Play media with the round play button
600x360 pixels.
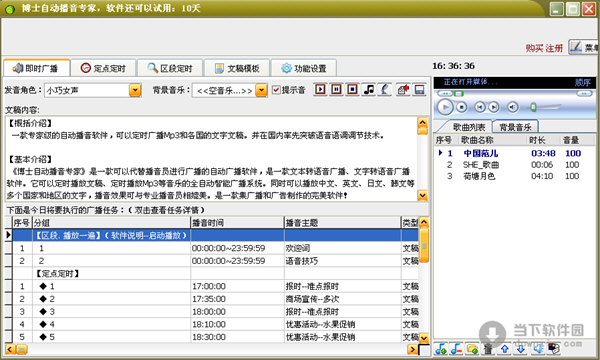pyautogui.click(x=445, y=107)
